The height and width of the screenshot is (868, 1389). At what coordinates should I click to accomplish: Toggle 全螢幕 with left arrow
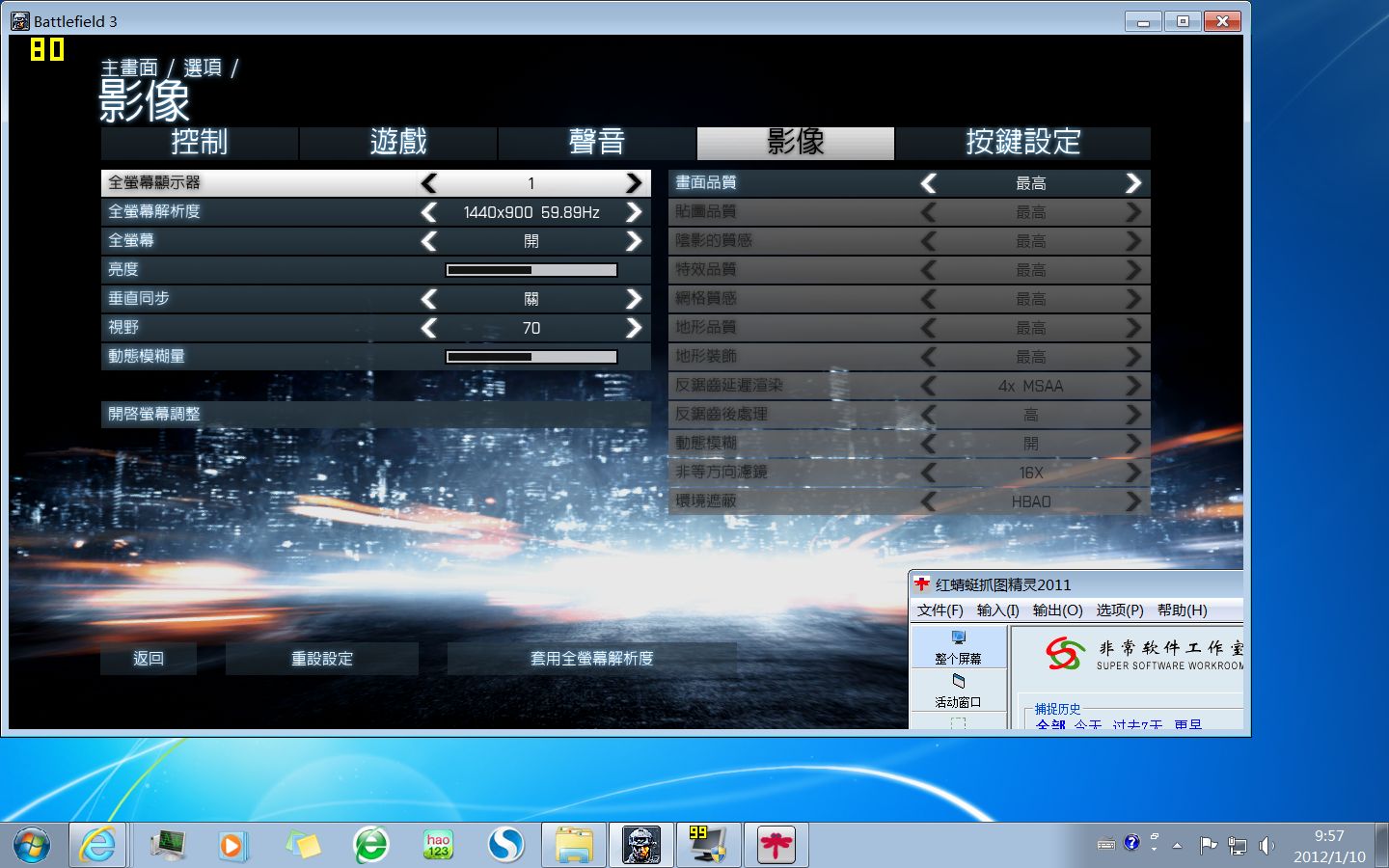click(429, 241)
